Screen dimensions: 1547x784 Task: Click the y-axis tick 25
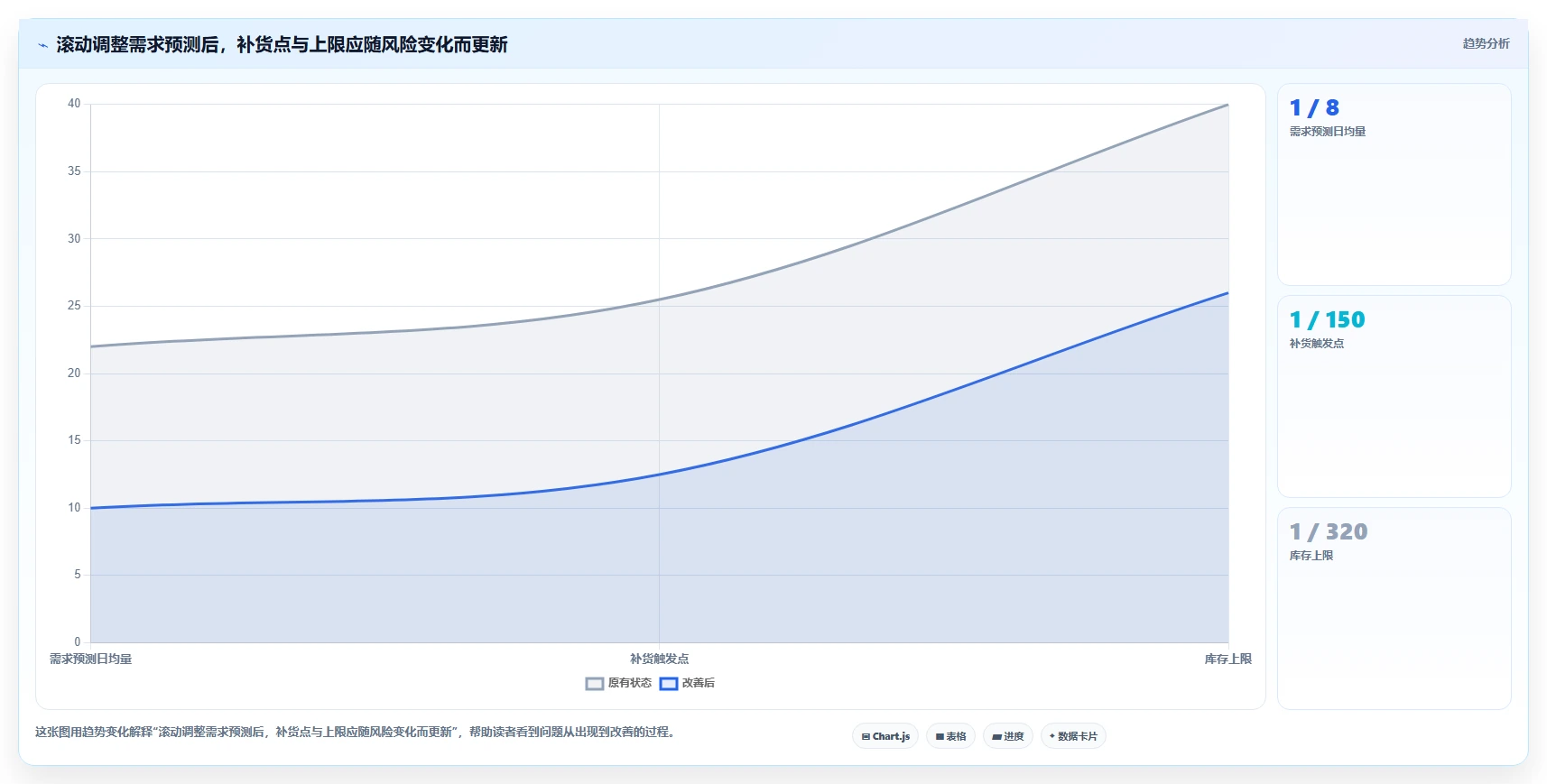point(74,306)
